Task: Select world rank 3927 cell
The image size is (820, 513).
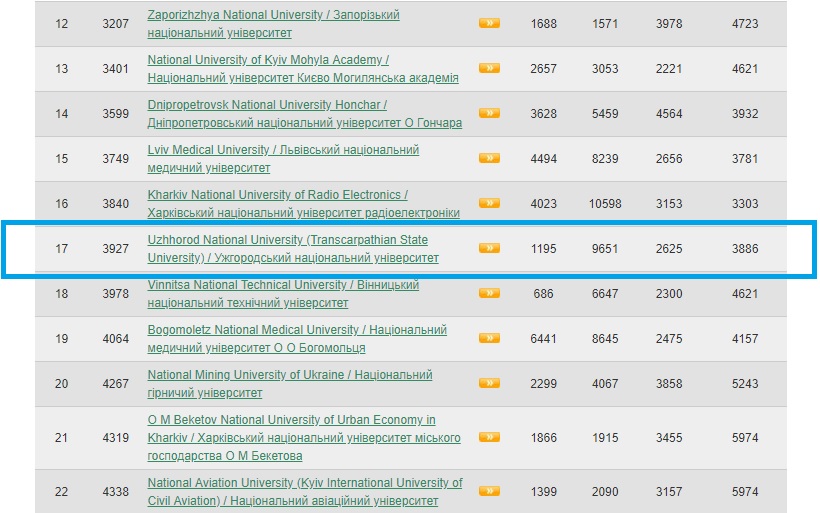Action: (x=116, y=249)
